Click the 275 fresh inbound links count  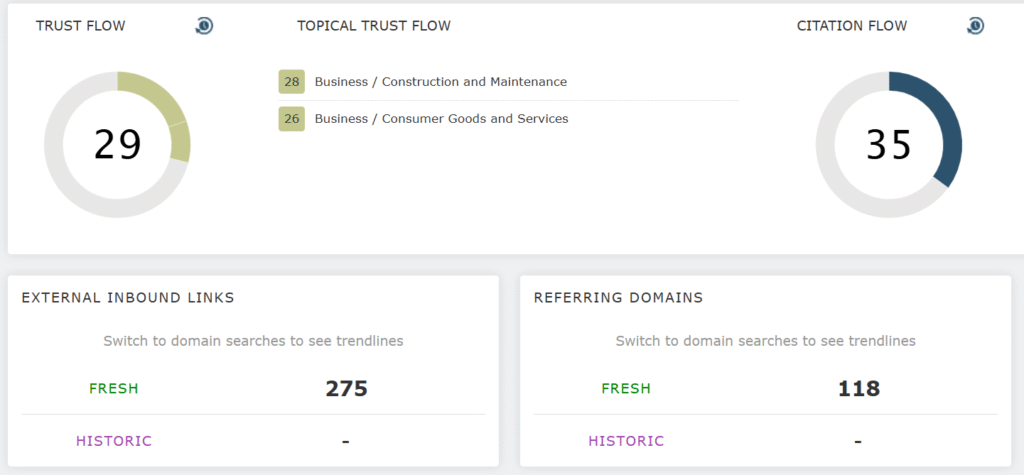click(346, 389)
